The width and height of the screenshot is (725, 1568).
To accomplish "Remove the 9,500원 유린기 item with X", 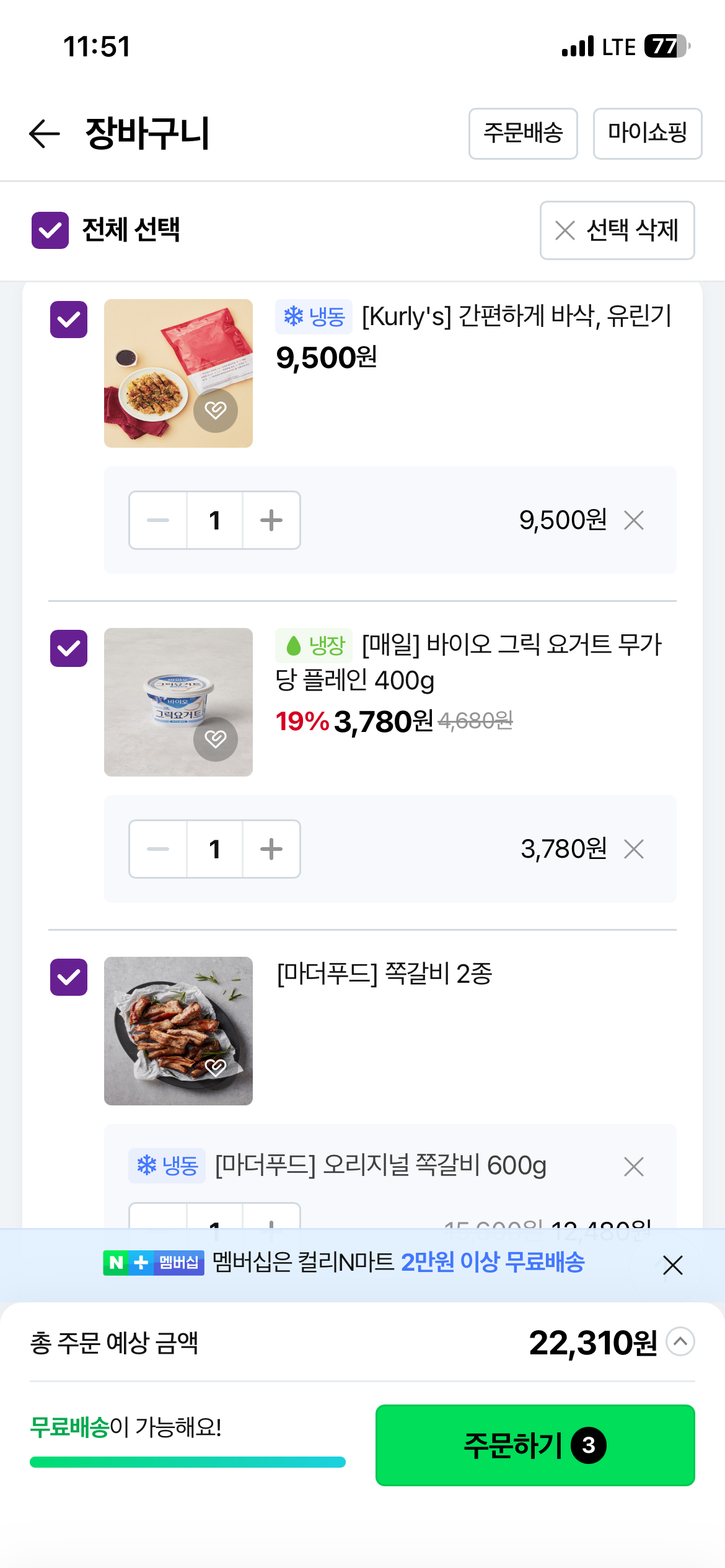I will [634, 520].
